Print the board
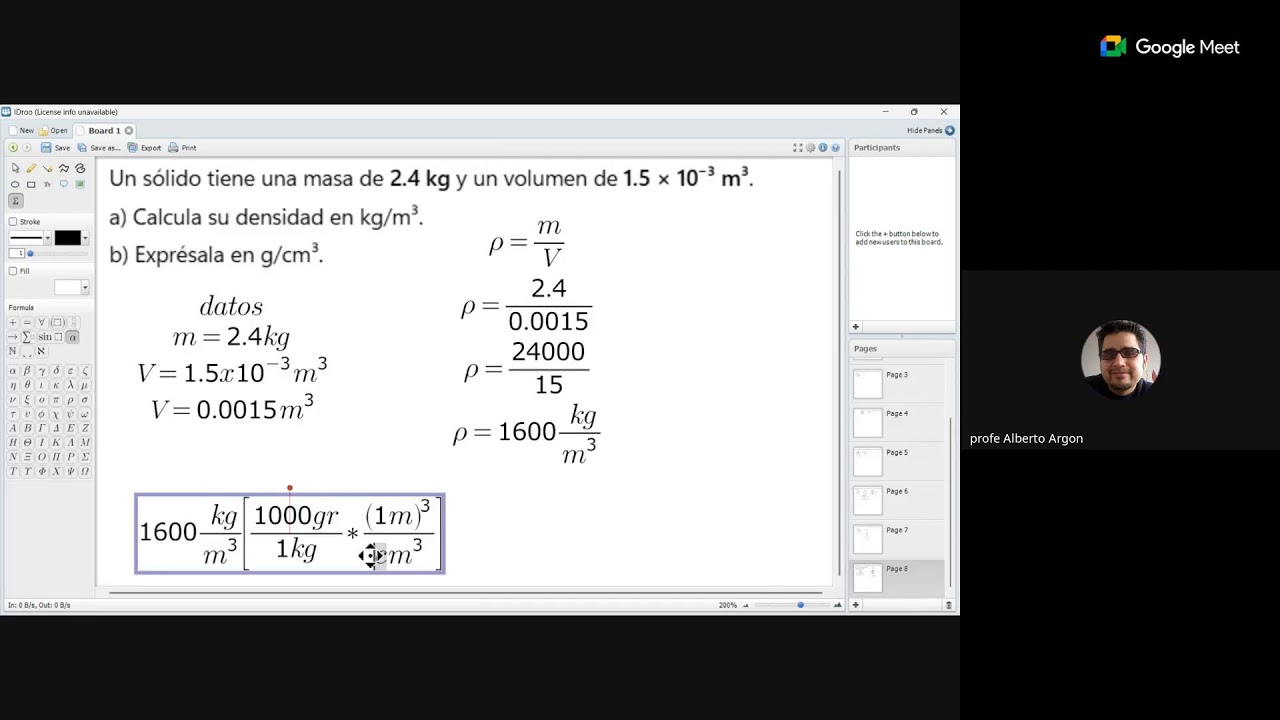Image resolution: width=1280 pixels, height=720 pixels. coord(182,148)
